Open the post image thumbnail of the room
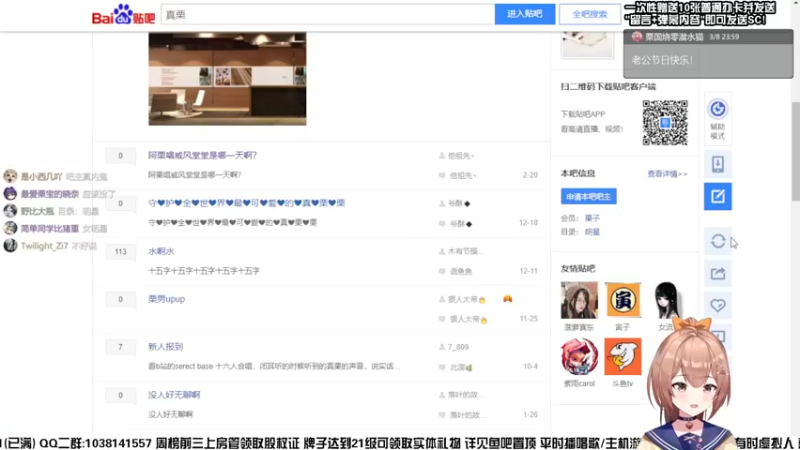The width and height of the screenshot is (800, 450). click(228, 79)
